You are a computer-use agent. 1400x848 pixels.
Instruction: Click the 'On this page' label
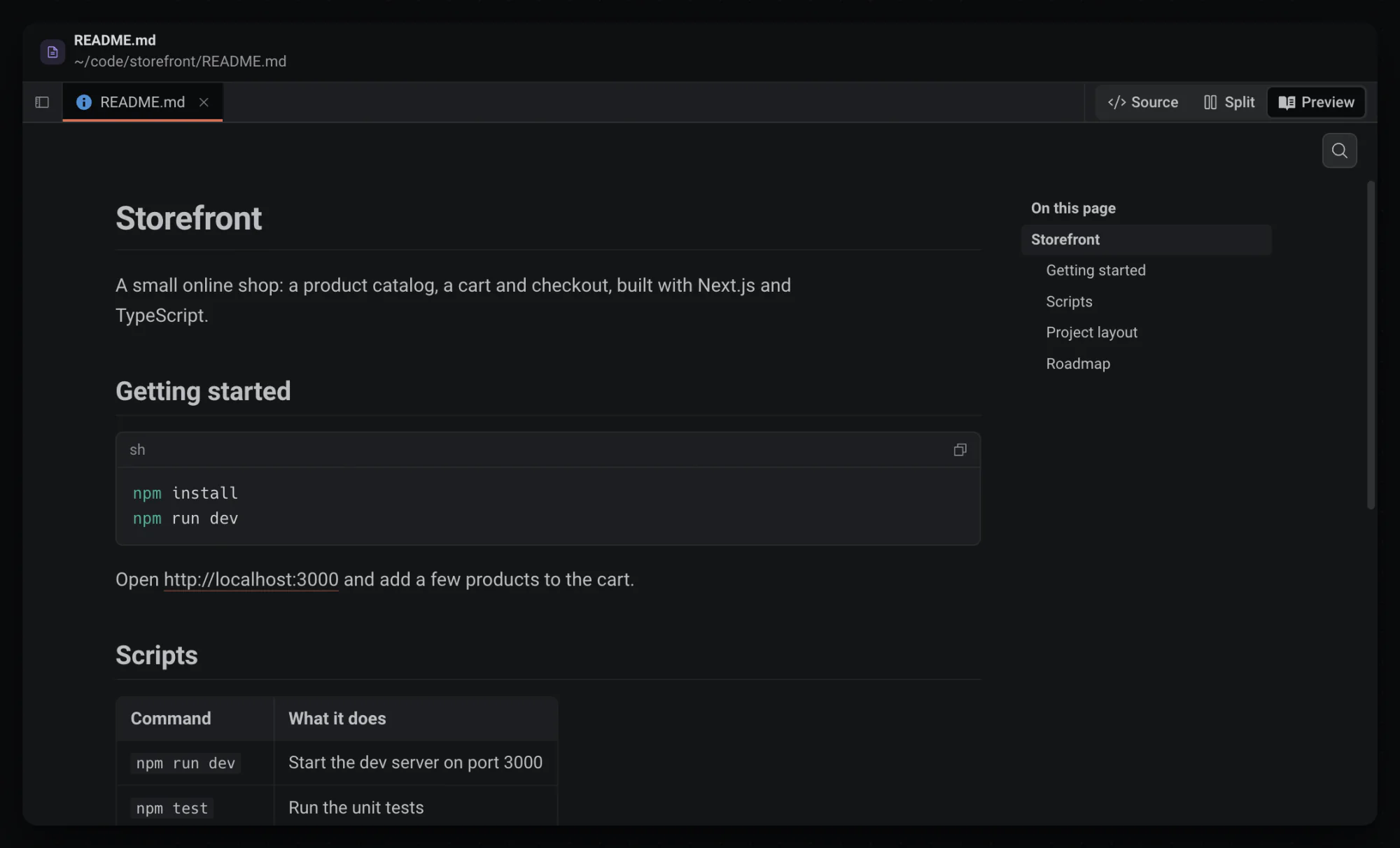(x=1073, y=208)
